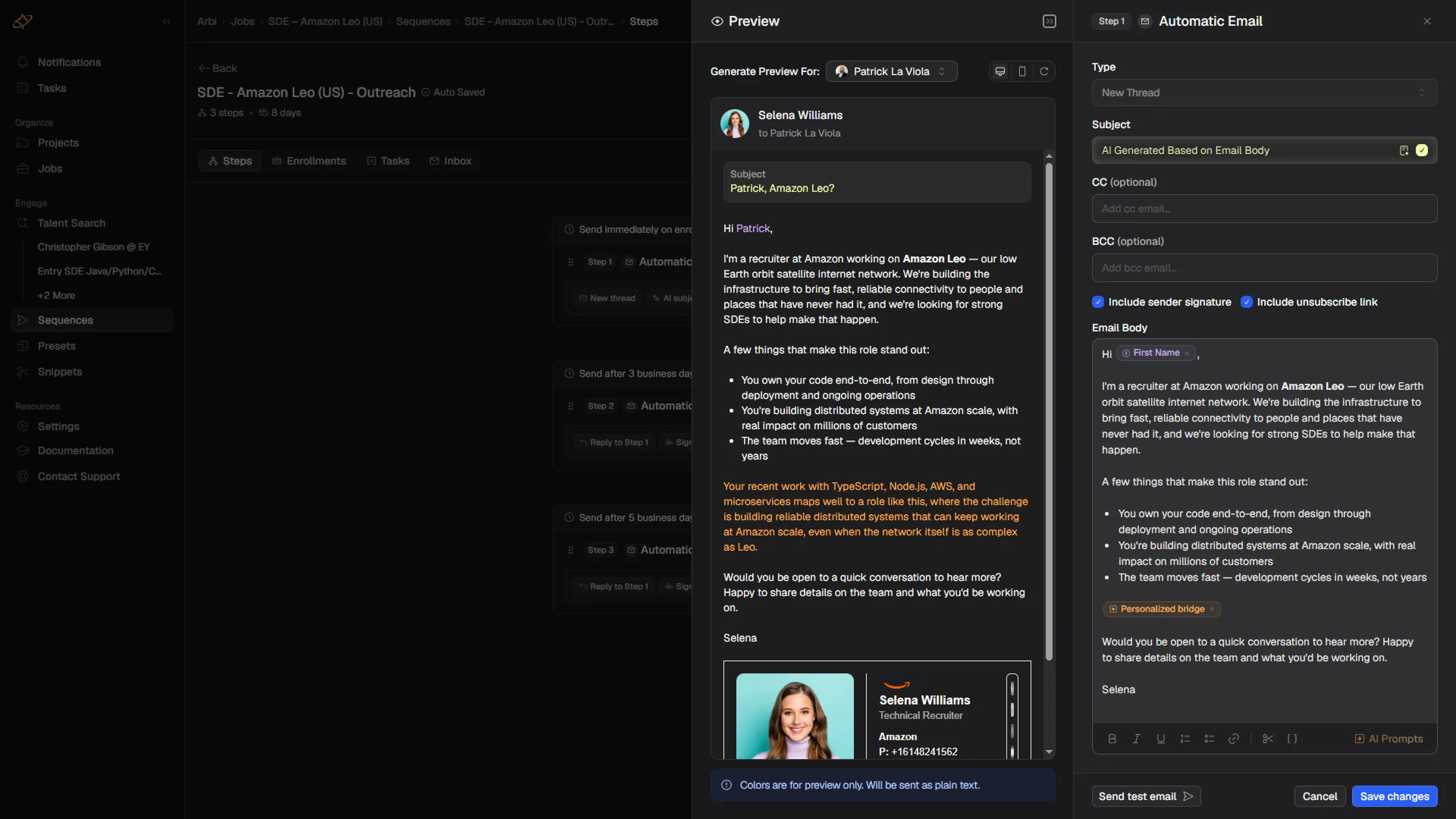
Task: Click Save changes button
Action: (x=1394, y=796)
